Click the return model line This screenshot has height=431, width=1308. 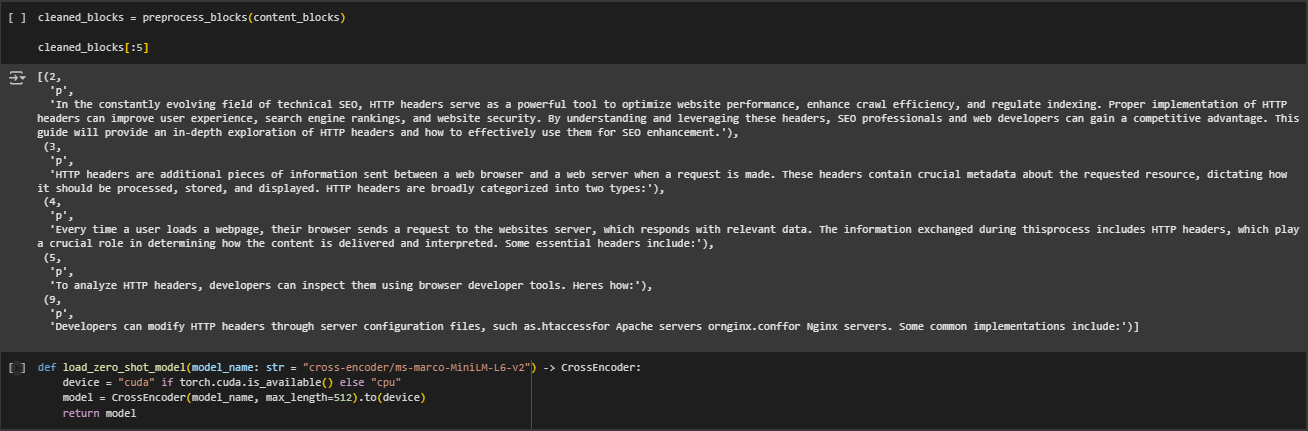point(99,413)
